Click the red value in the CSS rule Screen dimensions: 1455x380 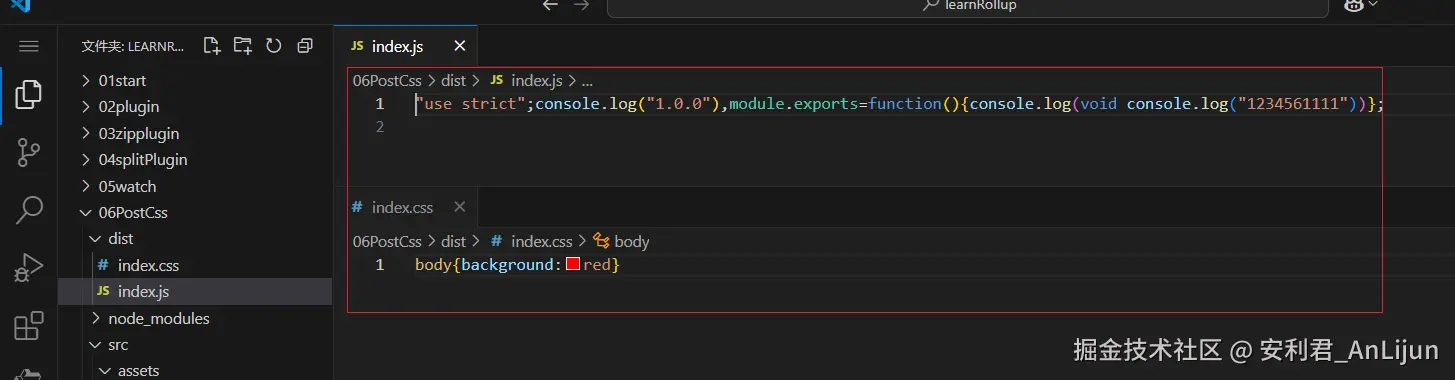[597, 265]
